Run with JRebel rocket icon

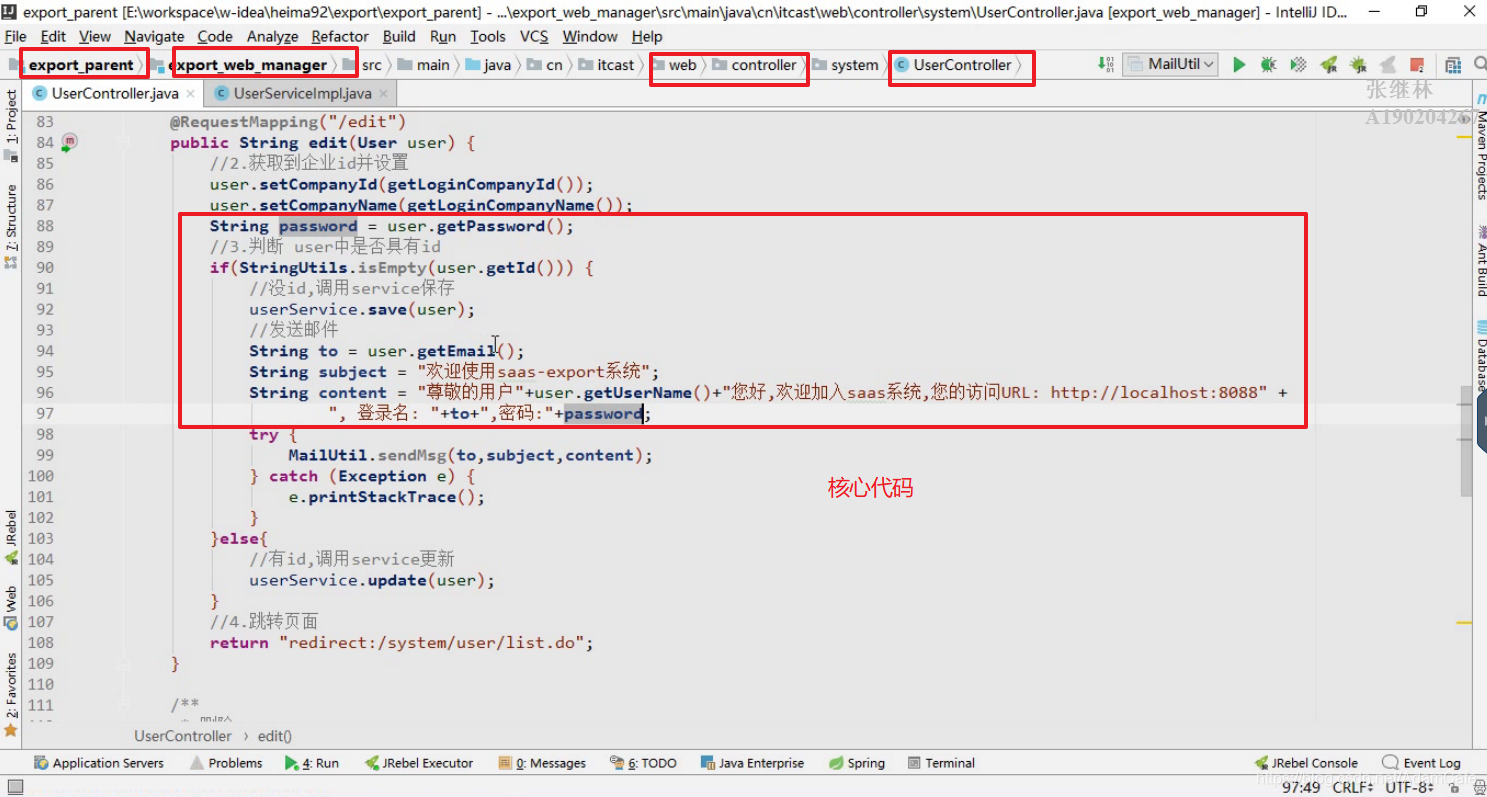(1328, 65)
